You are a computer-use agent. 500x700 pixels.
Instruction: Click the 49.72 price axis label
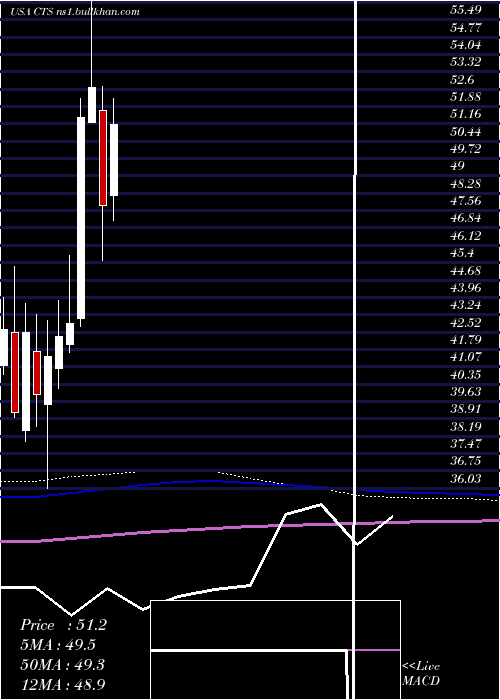click(465, 149)
